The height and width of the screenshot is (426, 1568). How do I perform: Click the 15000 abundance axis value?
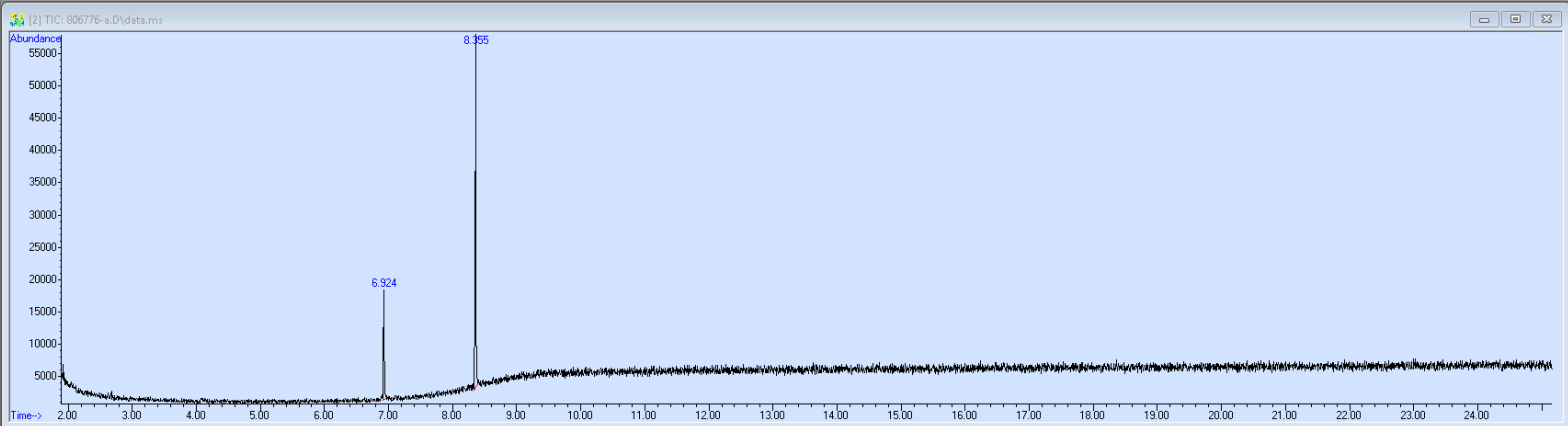click(44, 311)
